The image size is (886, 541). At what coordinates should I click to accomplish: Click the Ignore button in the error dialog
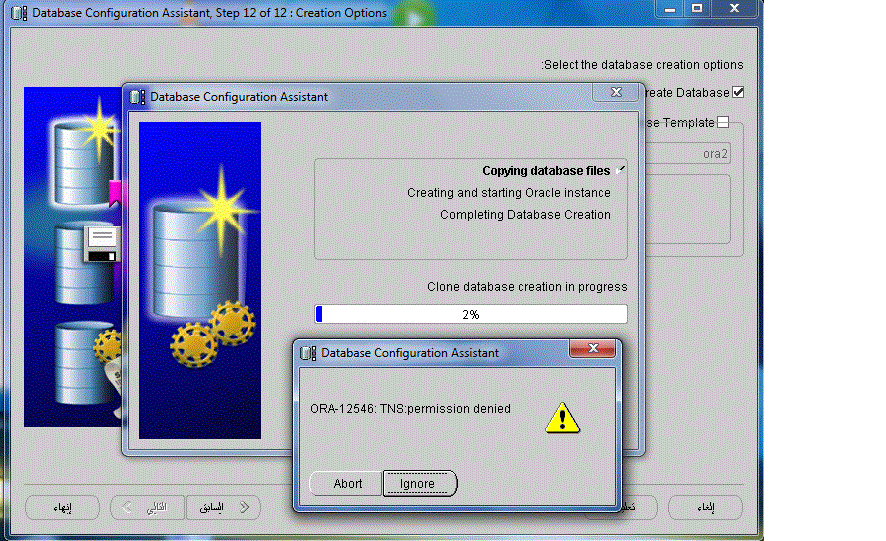419,484
